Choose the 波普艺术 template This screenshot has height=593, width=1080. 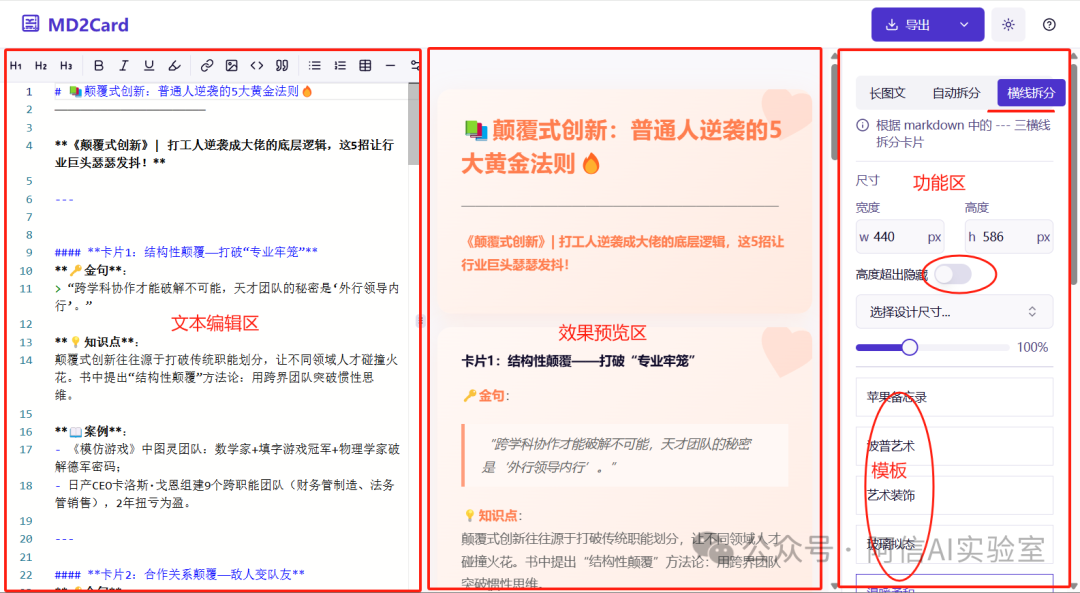(x=954, y=446)
